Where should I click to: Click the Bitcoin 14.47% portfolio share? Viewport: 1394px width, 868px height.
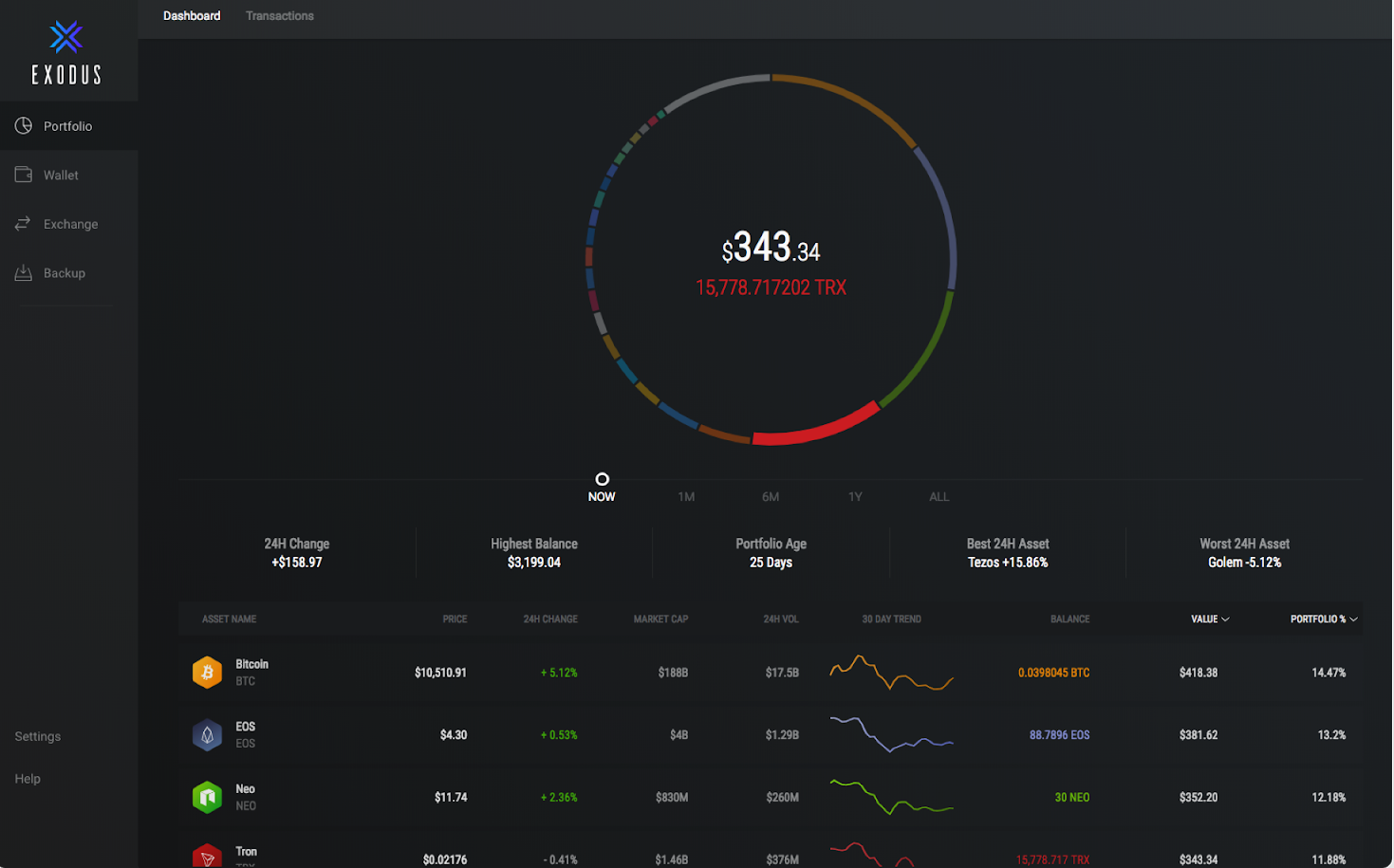pyautogui.click(x=1329, y=673)
